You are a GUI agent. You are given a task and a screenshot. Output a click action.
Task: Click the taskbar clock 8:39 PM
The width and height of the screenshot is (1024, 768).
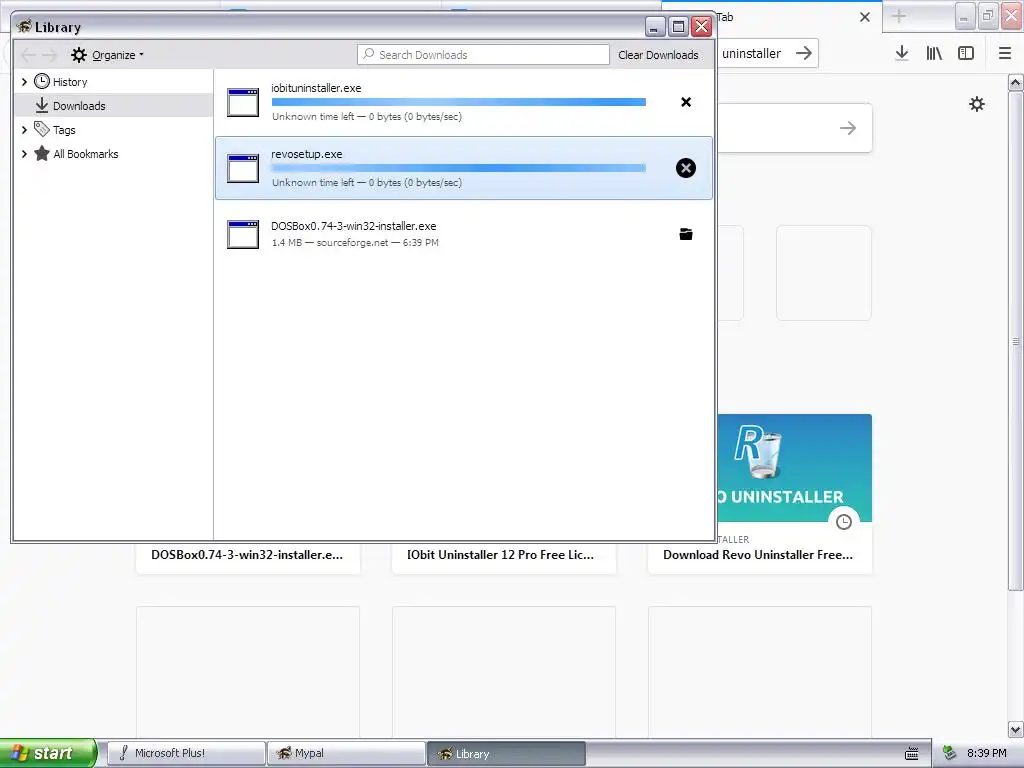click(986, 753)
